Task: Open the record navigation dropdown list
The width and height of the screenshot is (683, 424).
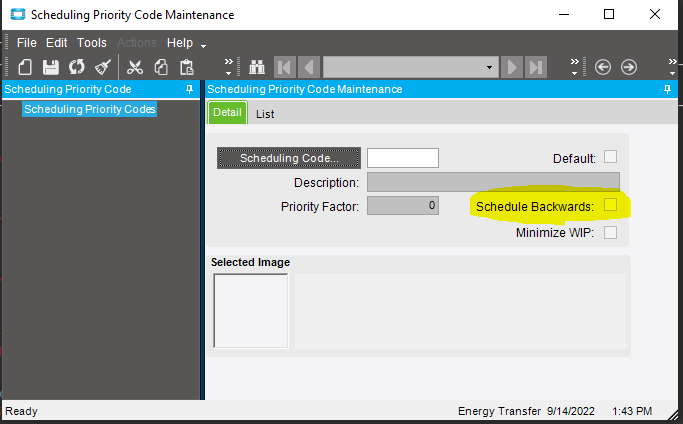Action: point(489,67)
